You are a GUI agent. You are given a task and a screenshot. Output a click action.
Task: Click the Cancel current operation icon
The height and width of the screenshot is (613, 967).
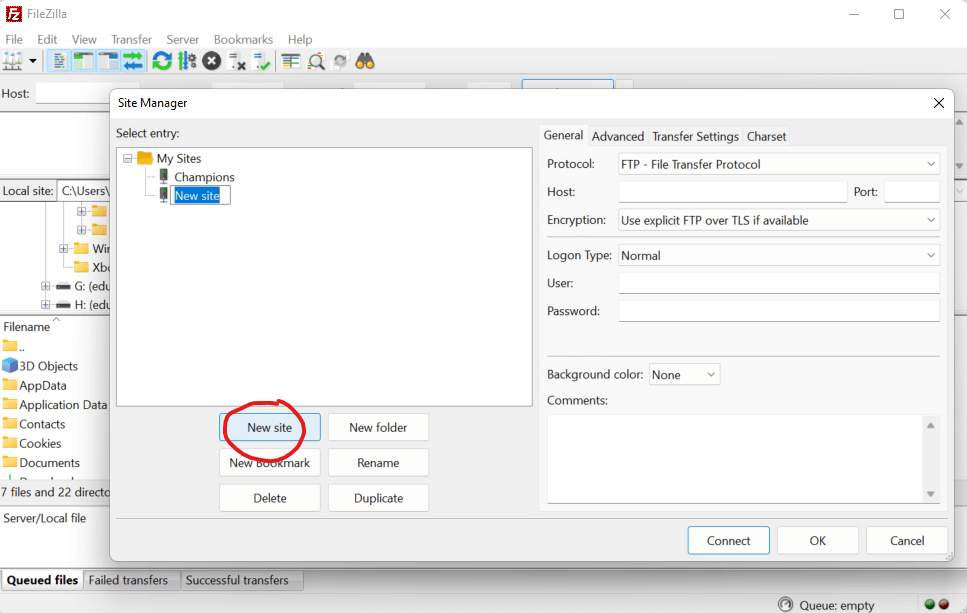(212, 61)
